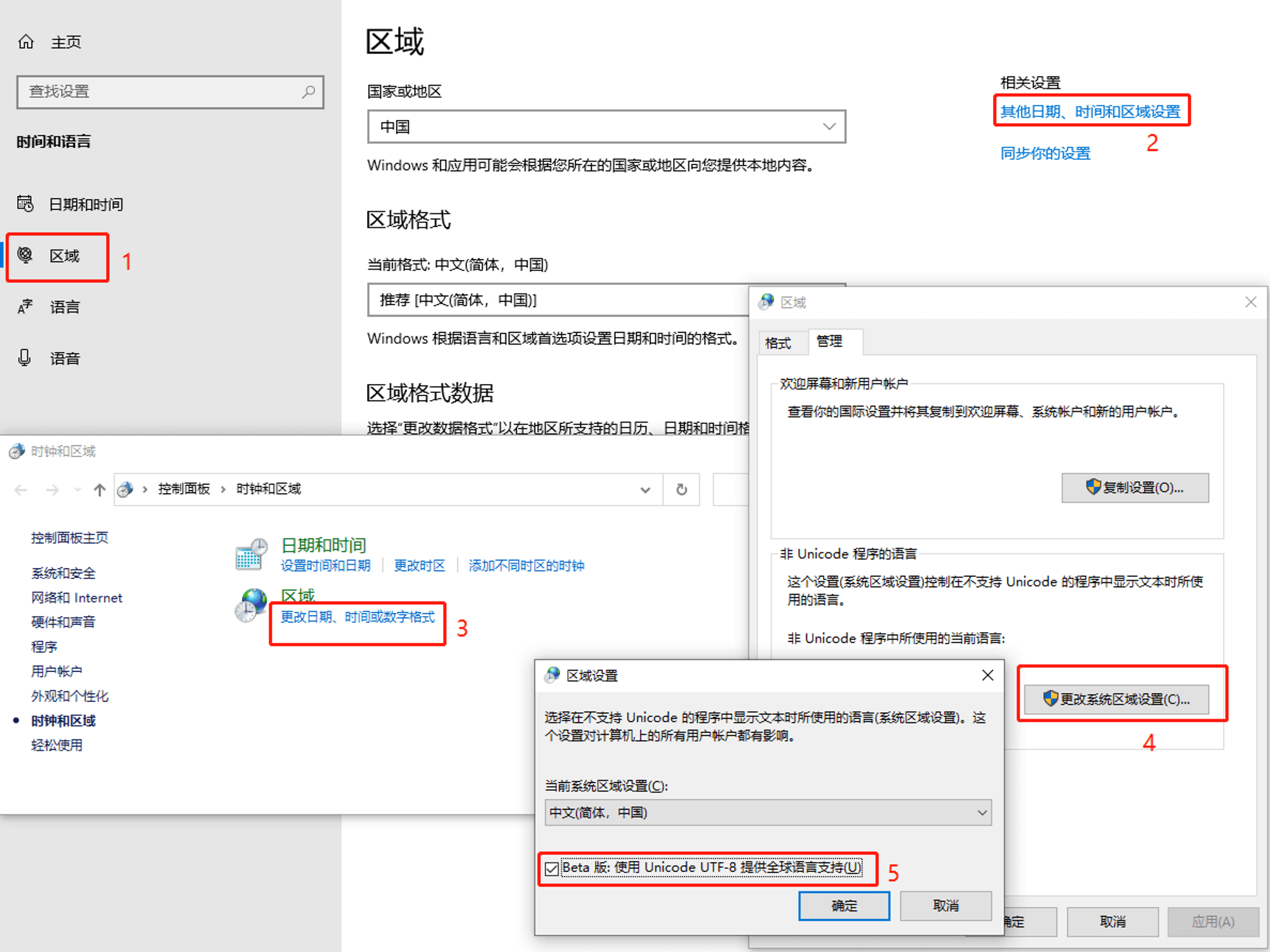The height and width of the screenshot is (952, 1270).
Task: Expand the address bar history chevron
Action: click(x=645, y=489)
